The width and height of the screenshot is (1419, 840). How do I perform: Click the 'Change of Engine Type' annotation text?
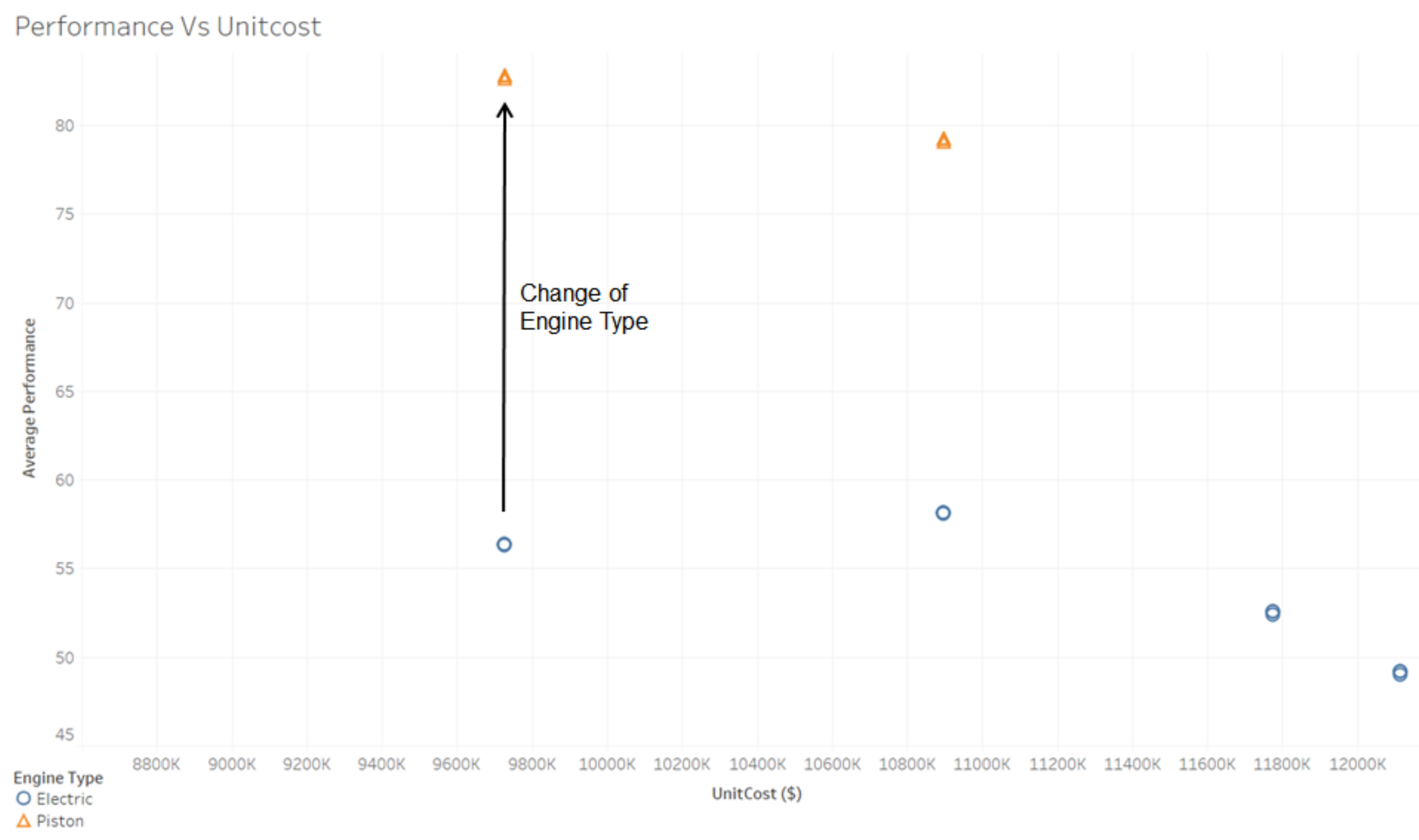pyautogui.click(x=583, y=307)
